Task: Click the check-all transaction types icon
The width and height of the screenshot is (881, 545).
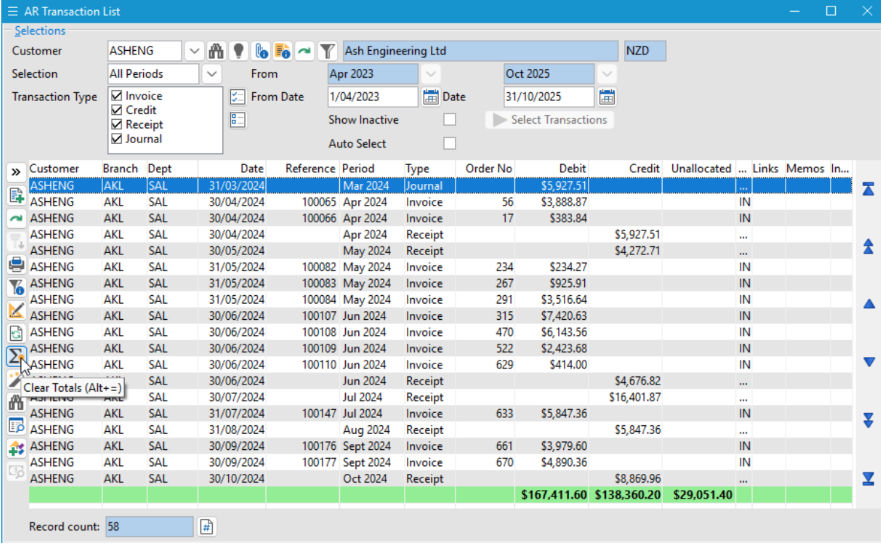Action: (238, 97)
